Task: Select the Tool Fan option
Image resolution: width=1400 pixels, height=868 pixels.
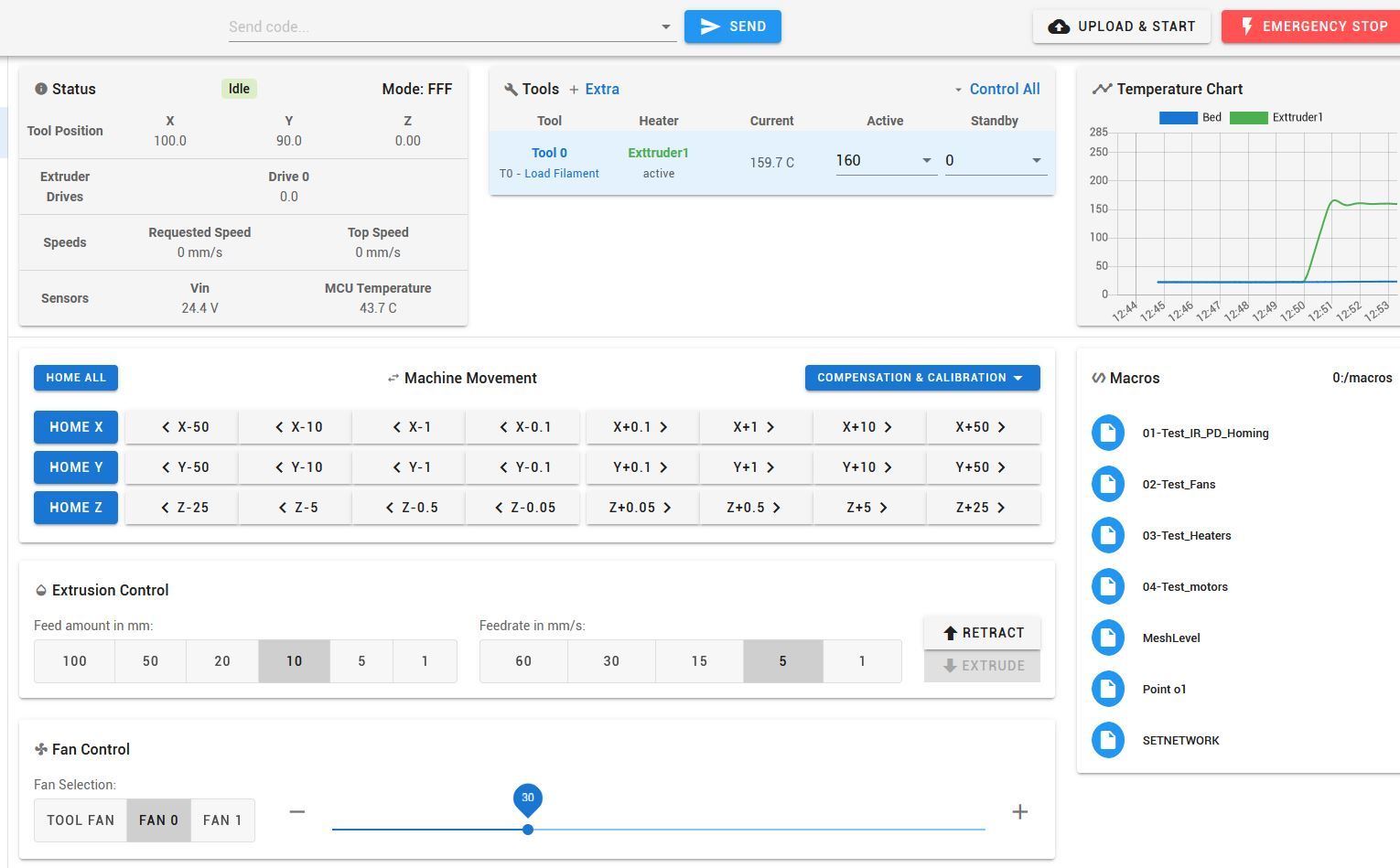Action: [x=81, y=820]
